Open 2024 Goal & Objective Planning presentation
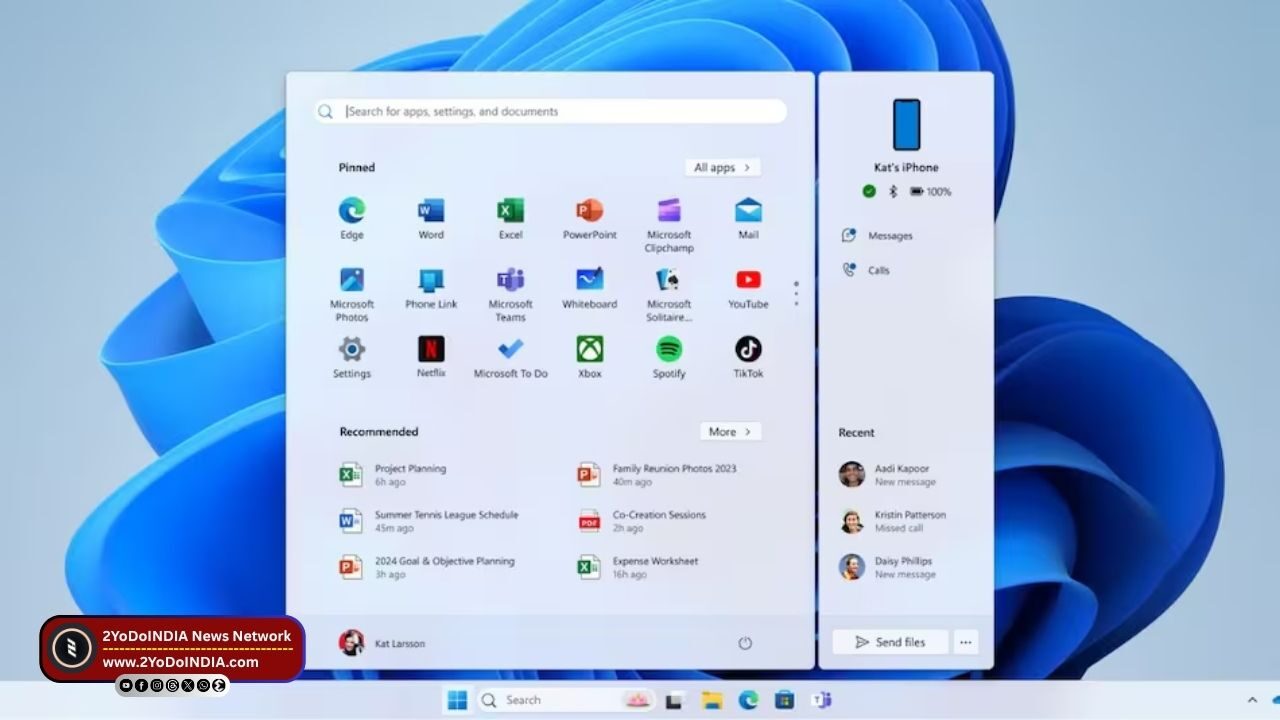The height and width of the screenshot is (720, 1280). (x=426, y=567)
